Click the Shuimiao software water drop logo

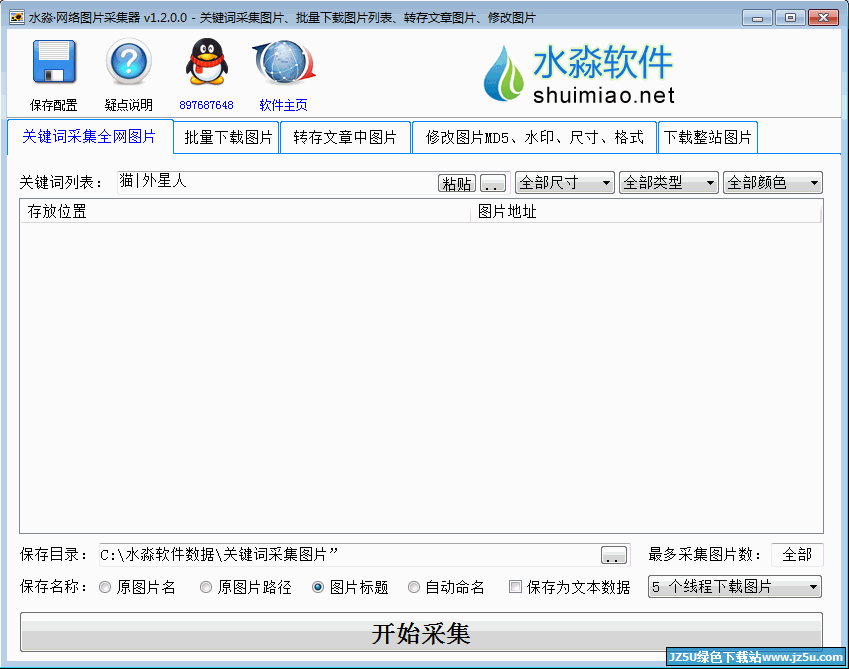[505, 74]
